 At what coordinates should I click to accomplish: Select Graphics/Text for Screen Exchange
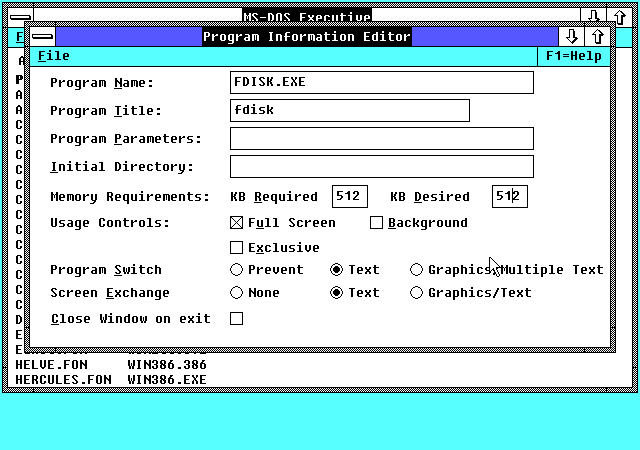click(x=416, y=292)
